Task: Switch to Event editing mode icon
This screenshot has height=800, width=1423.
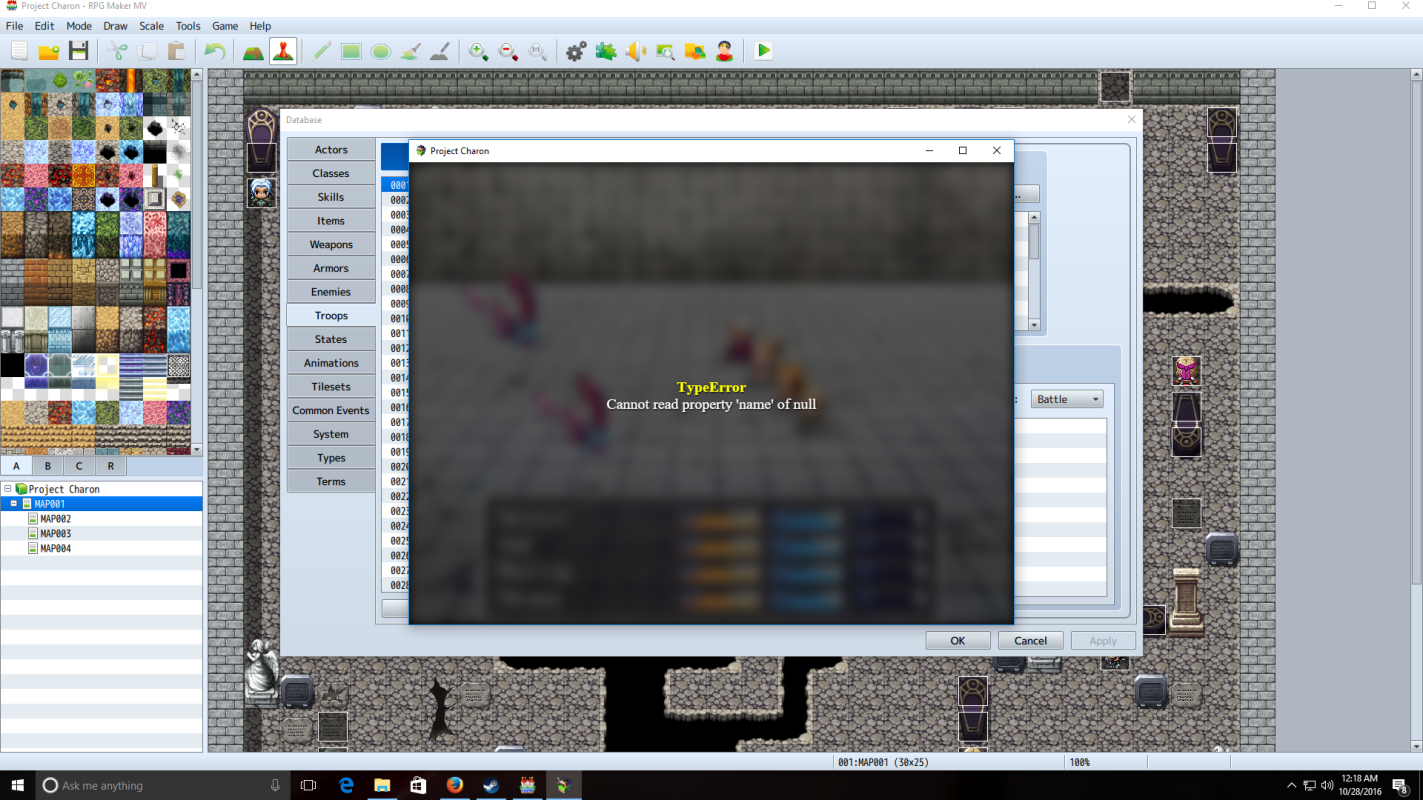Action: coord(283,51)
